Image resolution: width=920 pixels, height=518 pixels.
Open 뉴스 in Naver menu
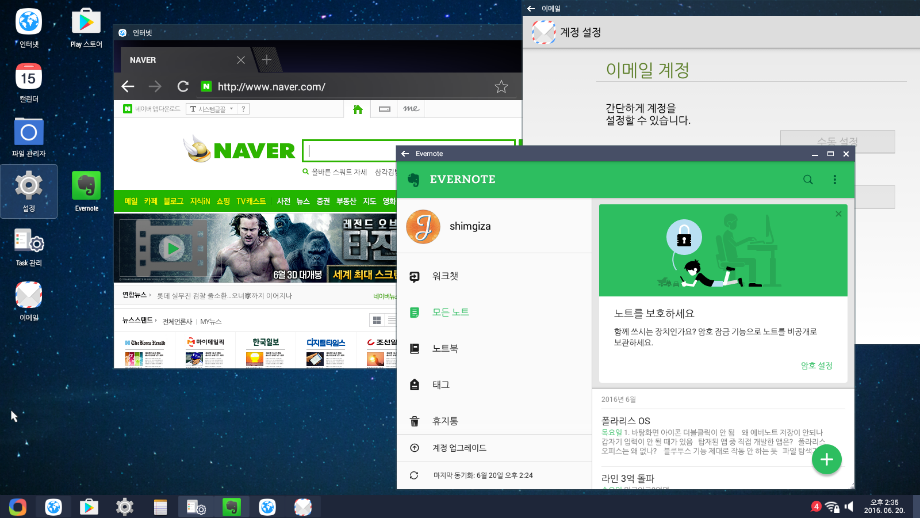click(303, 201)
